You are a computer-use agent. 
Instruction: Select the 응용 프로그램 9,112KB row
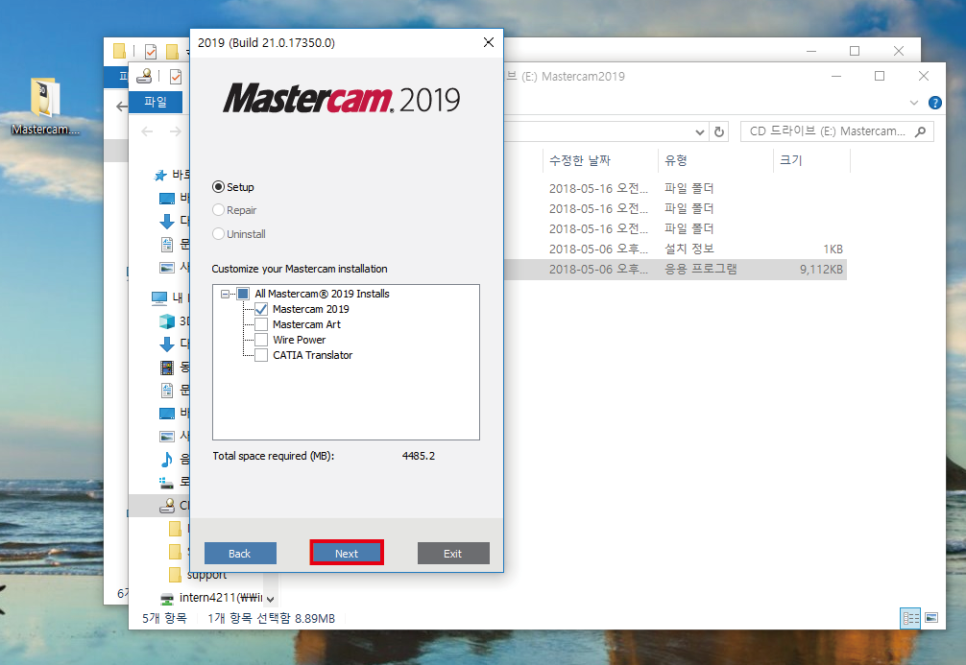tap(675, 269)
